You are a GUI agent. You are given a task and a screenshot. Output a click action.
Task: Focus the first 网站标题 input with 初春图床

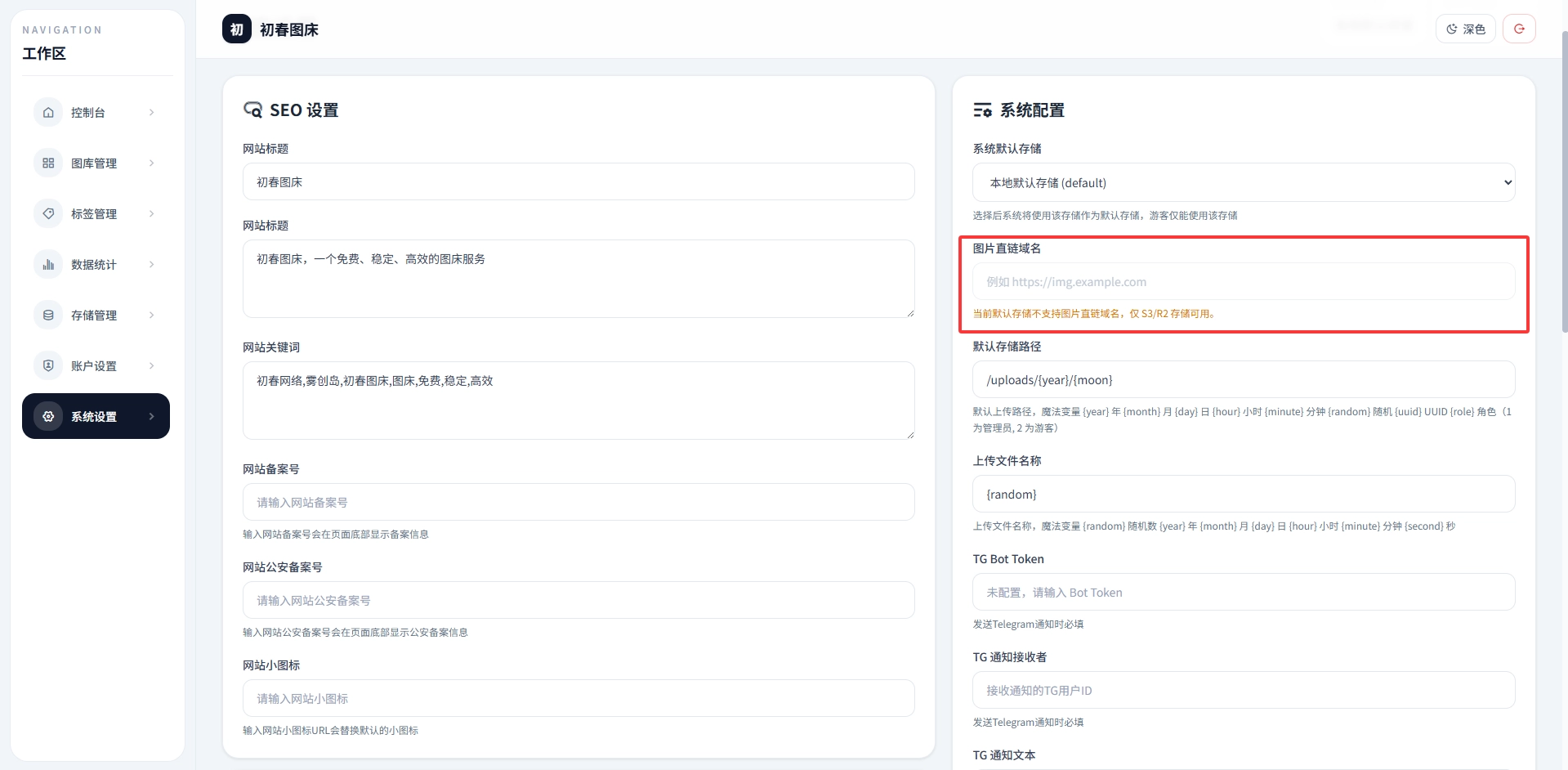tap(579, 181)
